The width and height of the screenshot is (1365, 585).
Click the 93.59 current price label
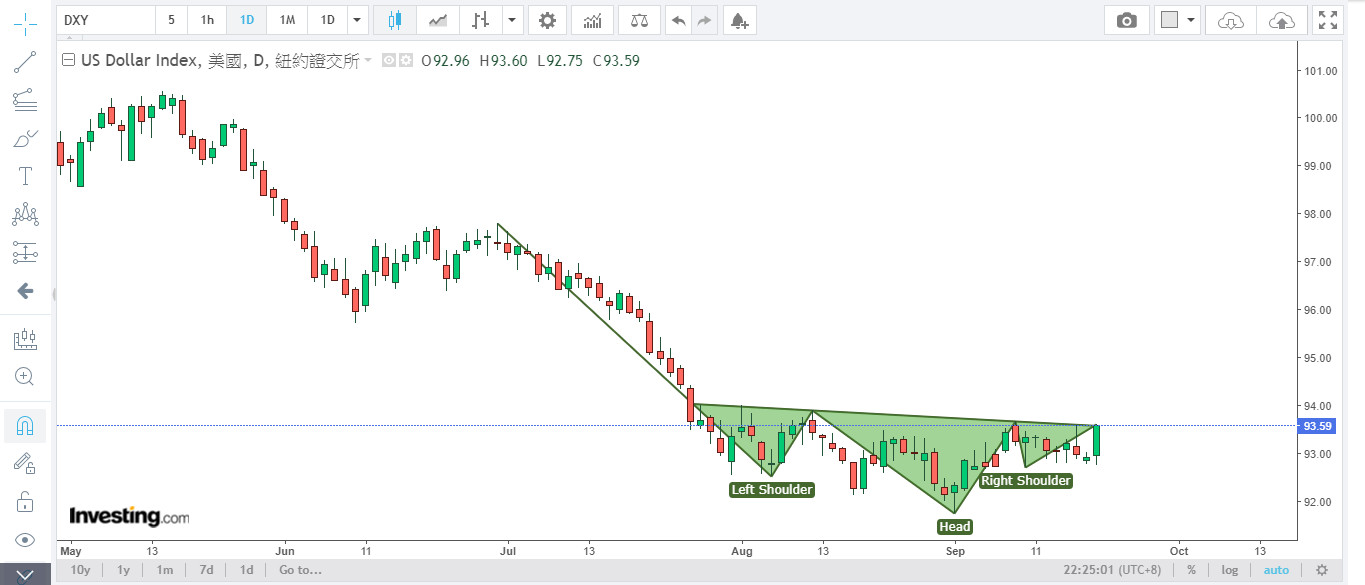(1316, 426)
